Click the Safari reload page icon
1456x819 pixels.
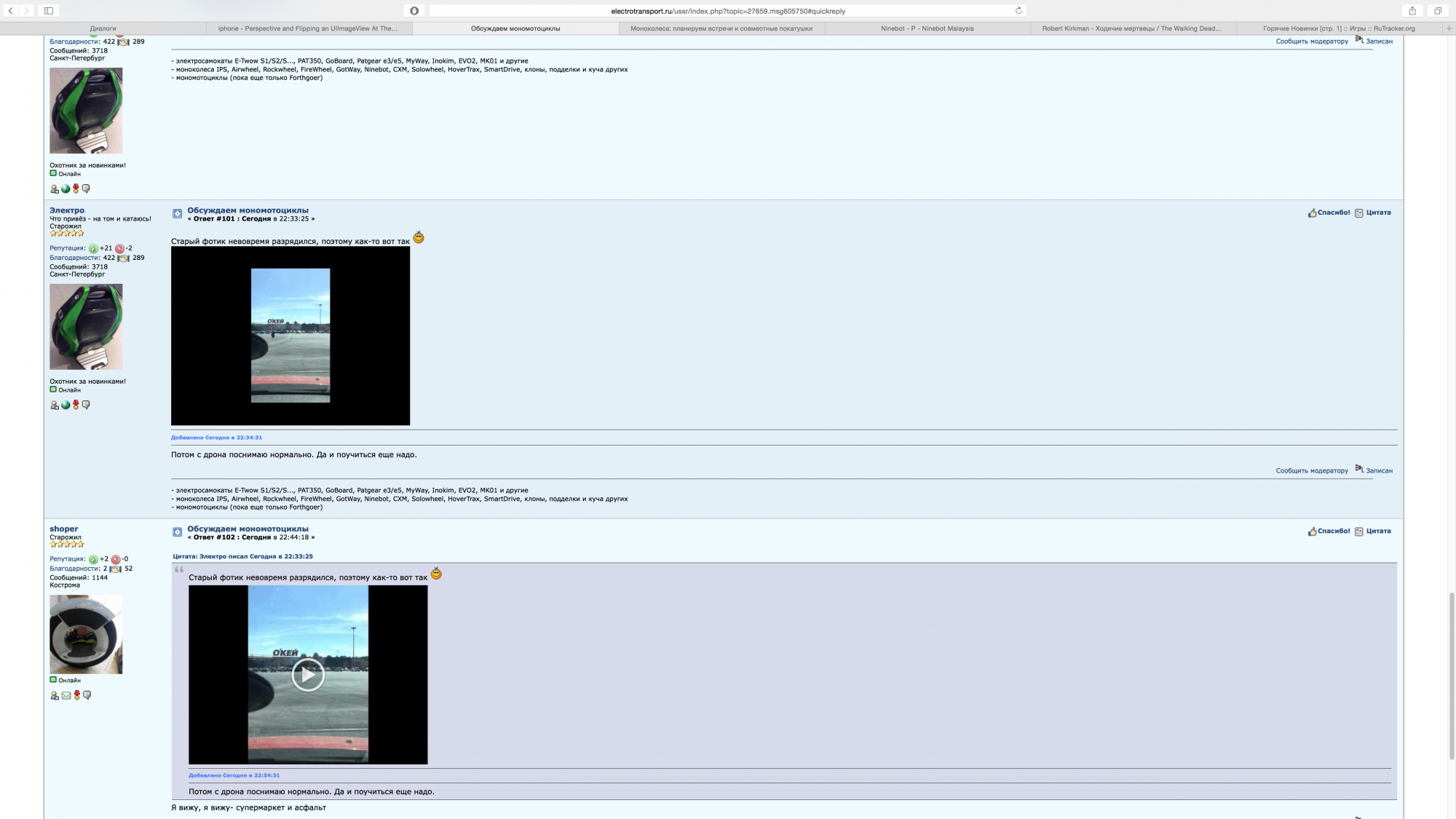pyautogui.click(x=1018, y=11)
